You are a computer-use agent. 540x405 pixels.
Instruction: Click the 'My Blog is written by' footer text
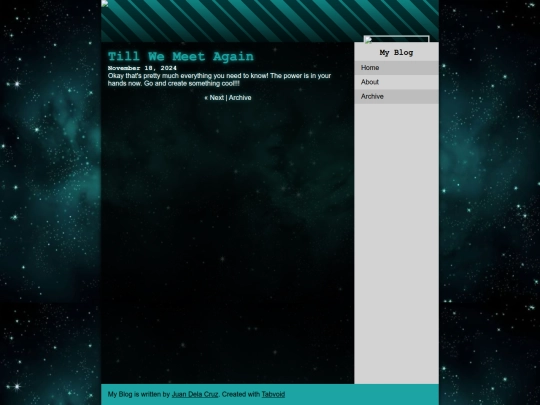point(139,394)
